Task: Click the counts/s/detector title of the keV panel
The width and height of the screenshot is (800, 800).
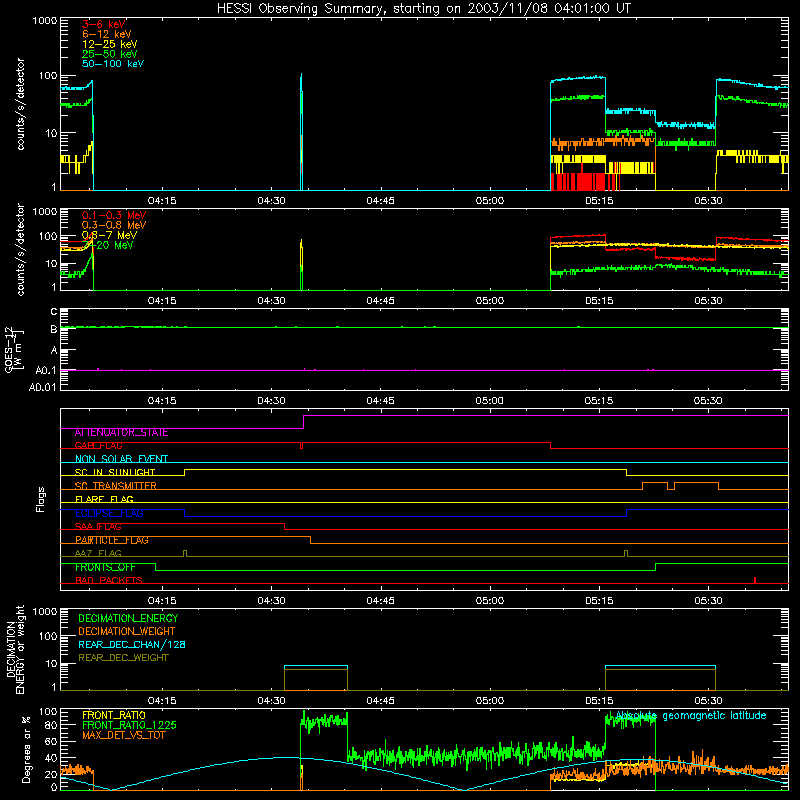Action: click(x=20, y=104)
